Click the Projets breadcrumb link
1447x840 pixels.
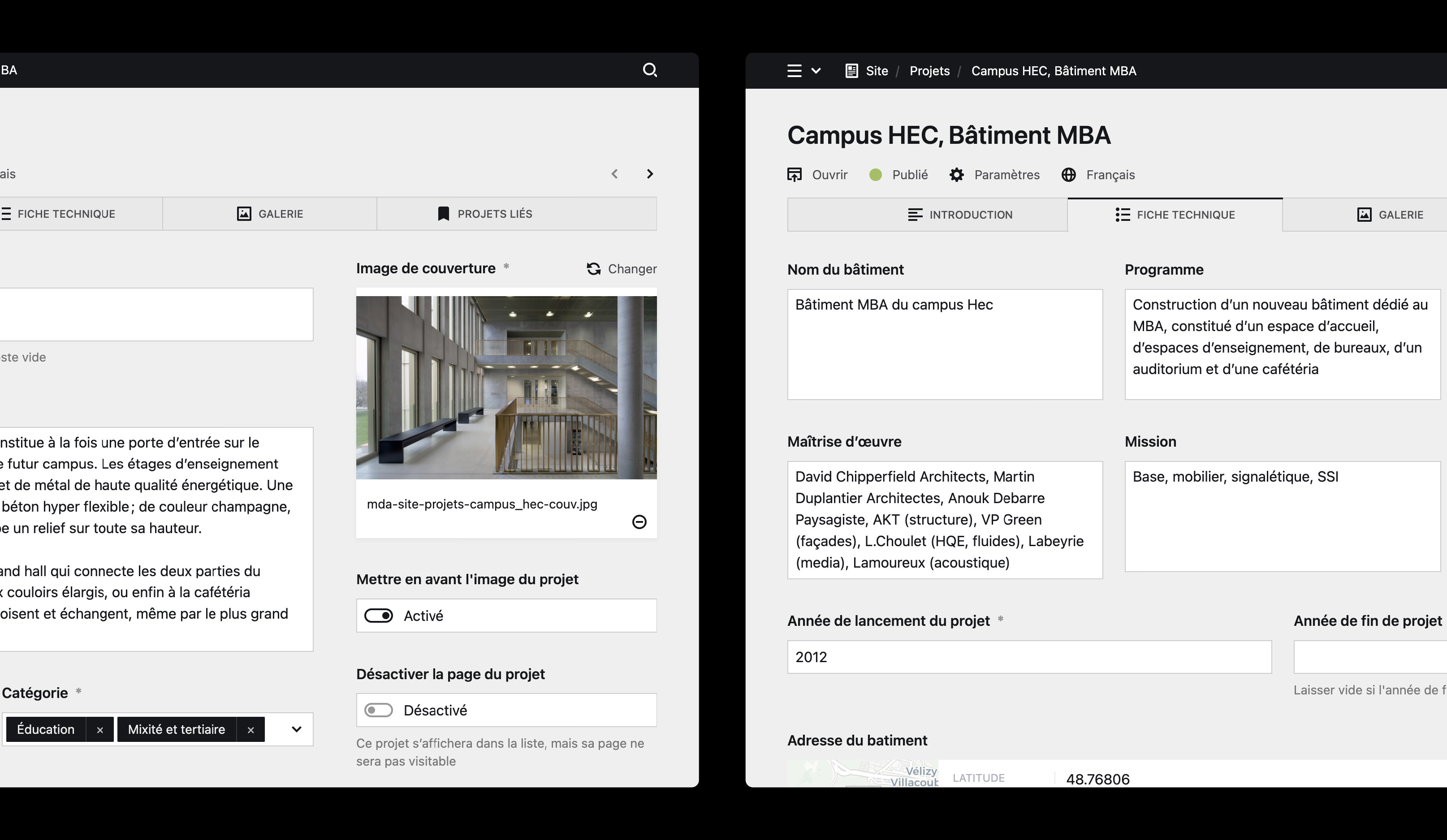click(929, 71)
